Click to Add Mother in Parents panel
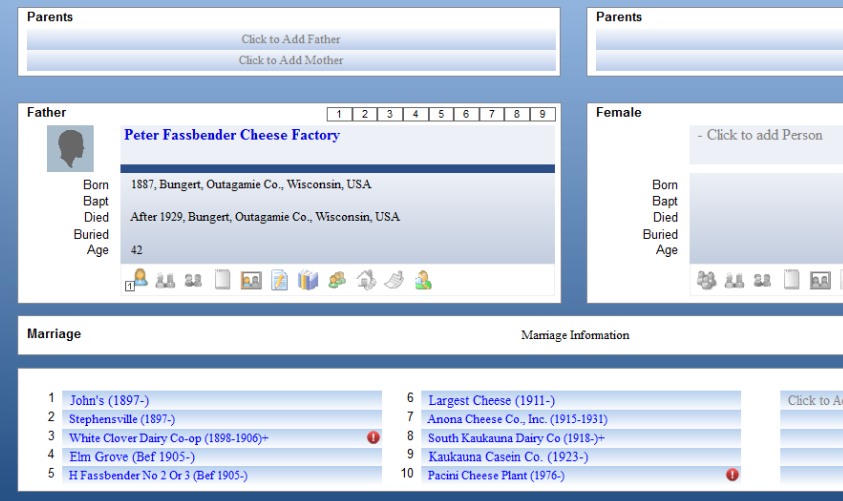 (290, 61)
